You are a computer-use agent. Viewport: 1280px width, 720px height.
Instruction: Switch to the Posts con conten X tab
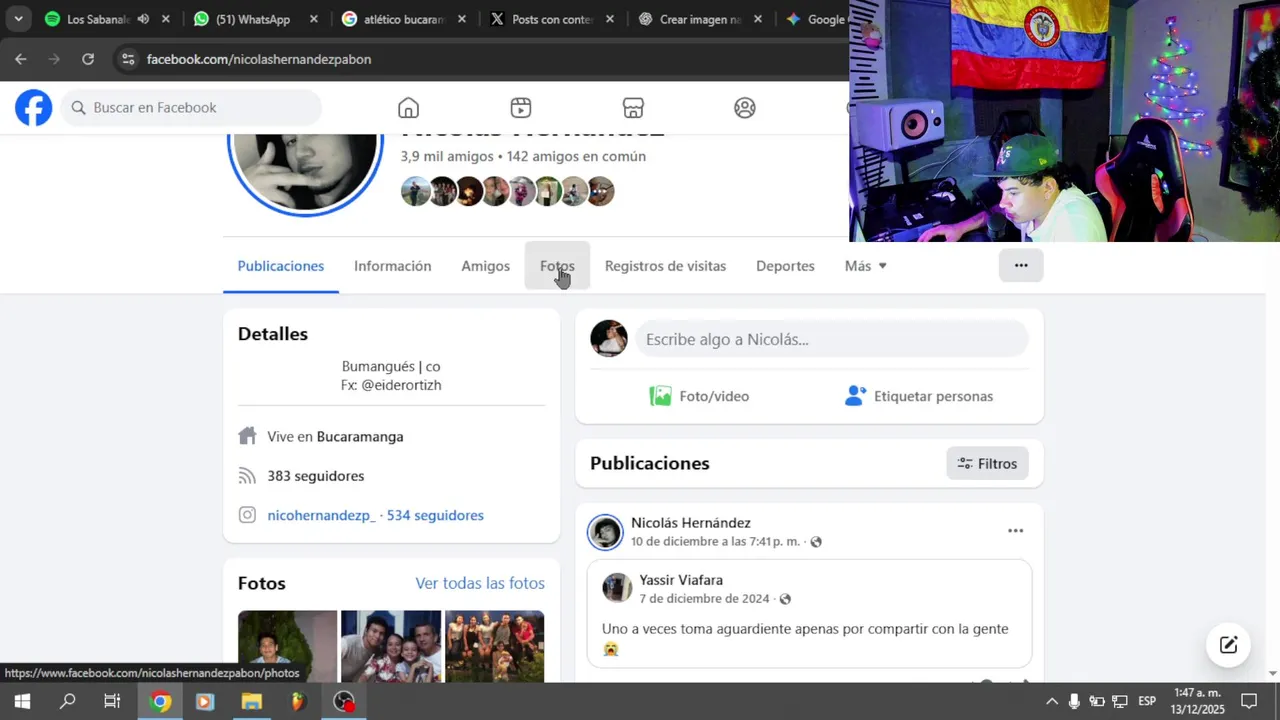point(553,19)
